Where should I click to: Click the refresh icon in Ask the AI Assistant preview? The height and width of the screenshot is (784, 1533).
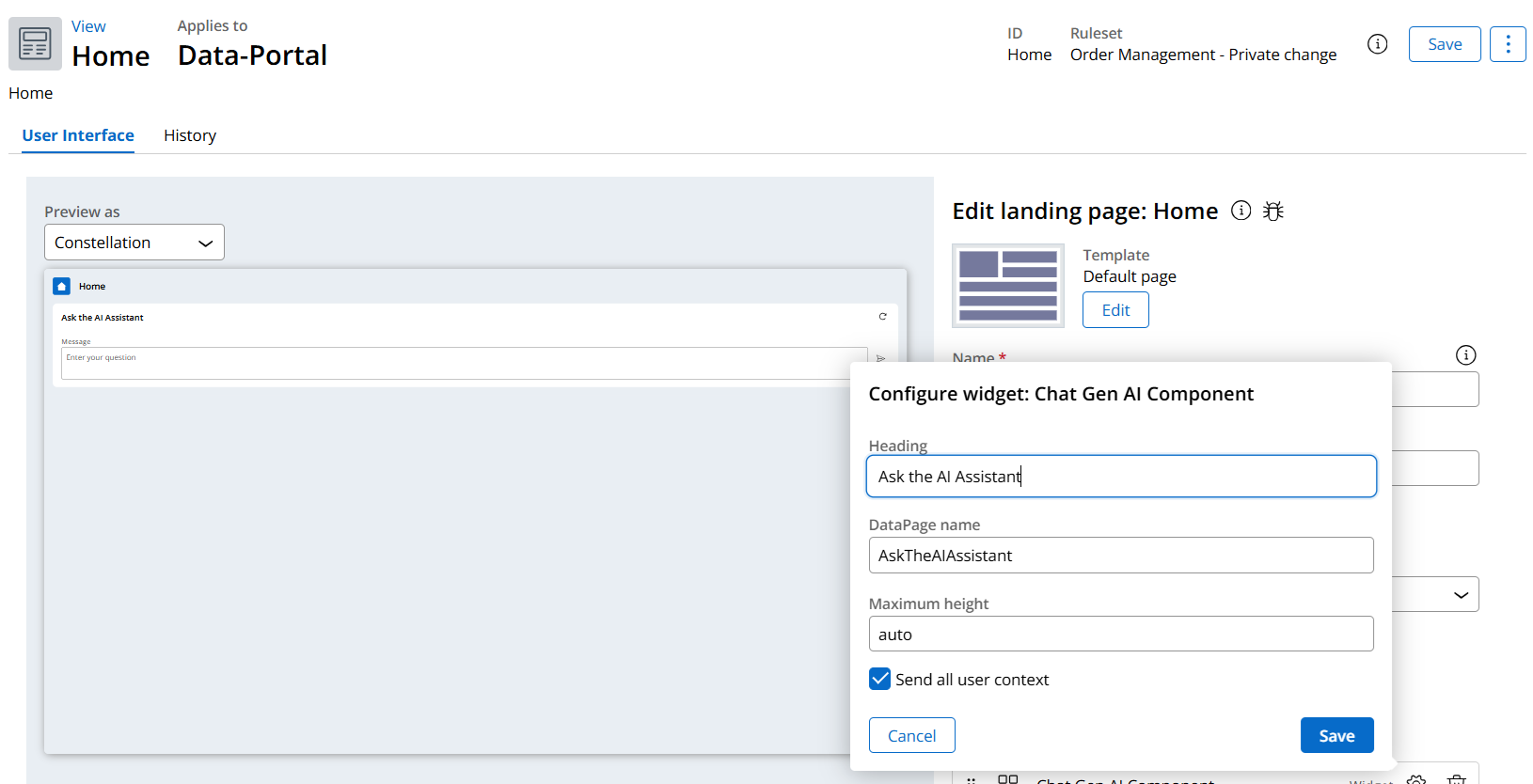(x=882, y=317)
